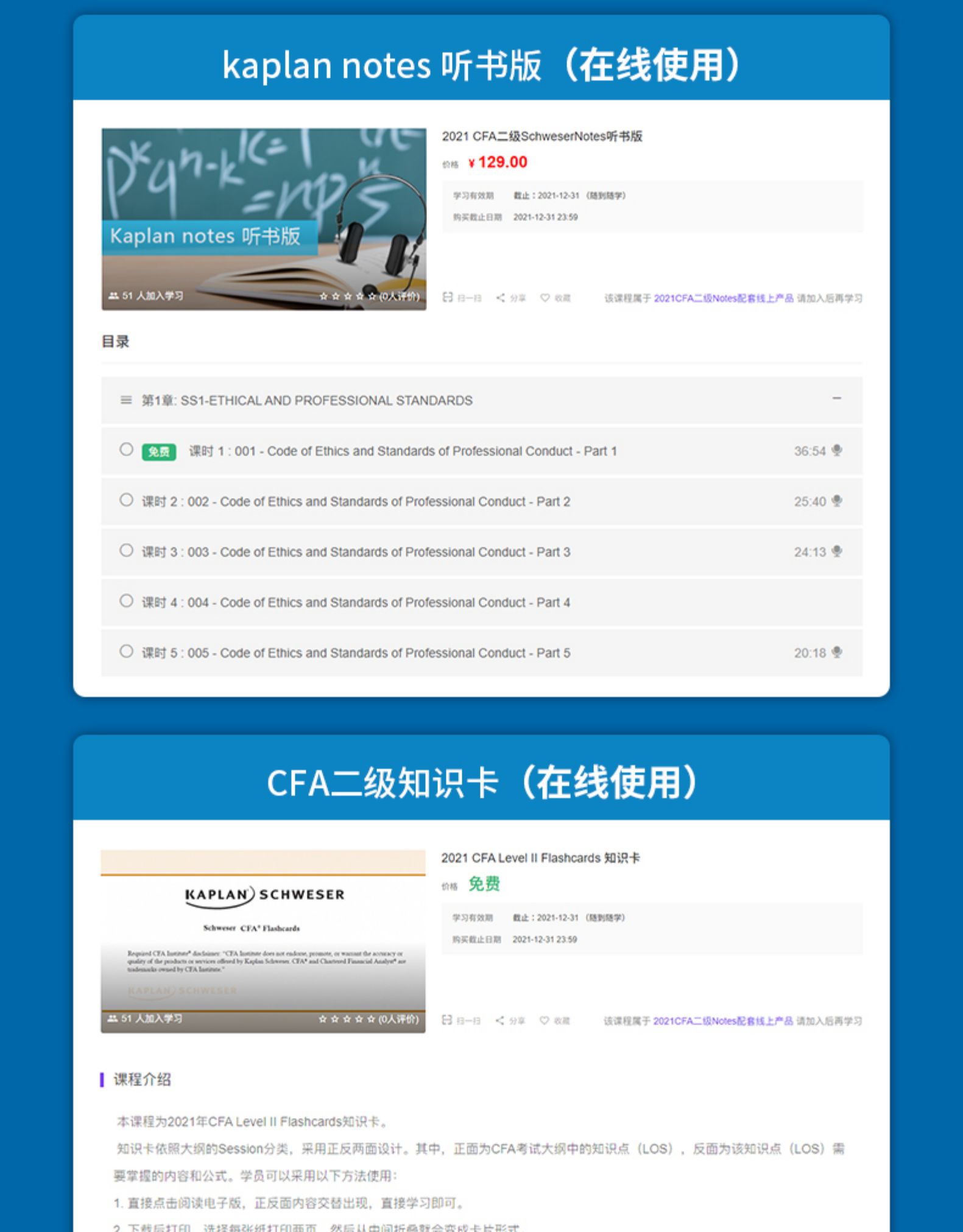Click the 24:13 duration on lesson 3
This screenshot has width=963, height=1232.
(810, 552)
